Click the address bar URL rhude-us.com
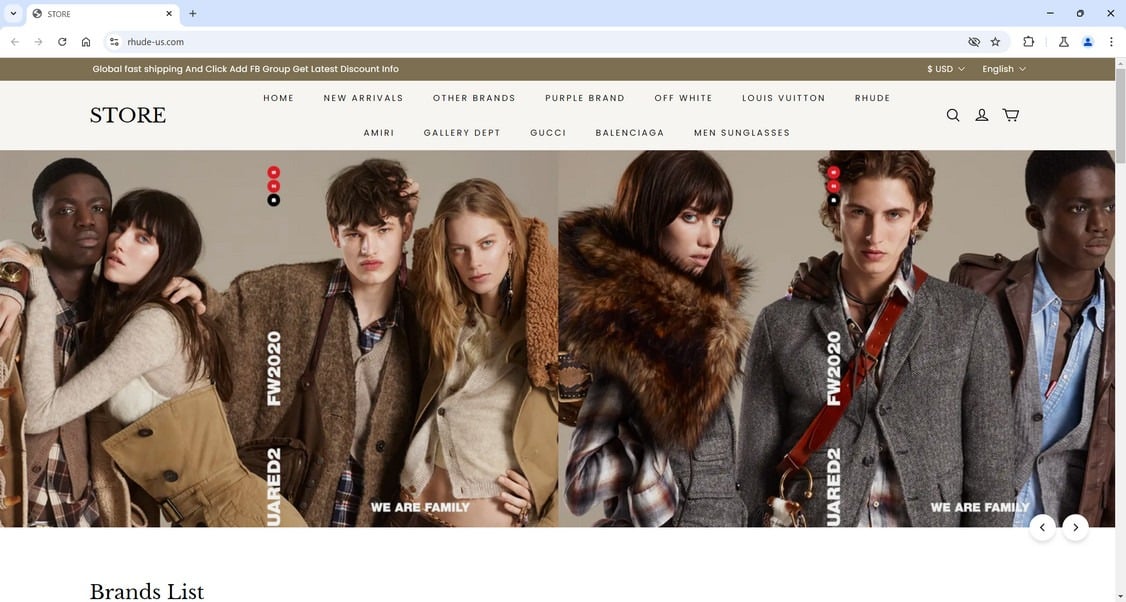Screen dimensions: 1126x602 156,42
